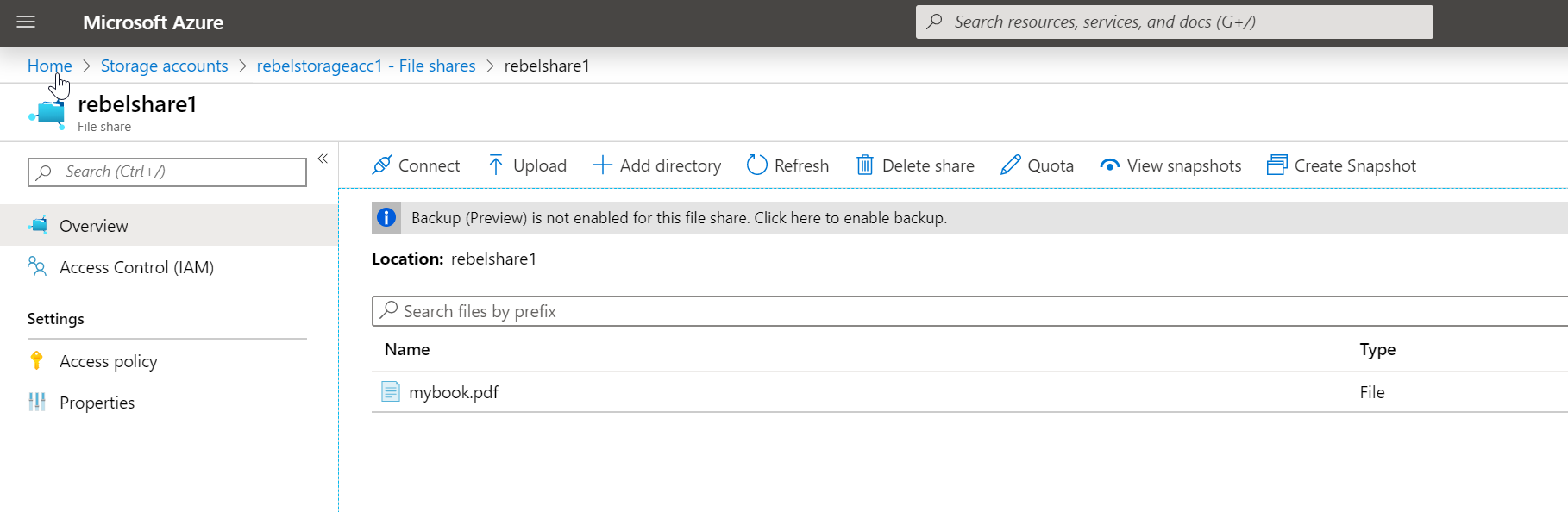Screen dimensions: 1568x512
Task: Click the View snapshots eye icon
Action: pyautogui.click(x=1110, y=165)
